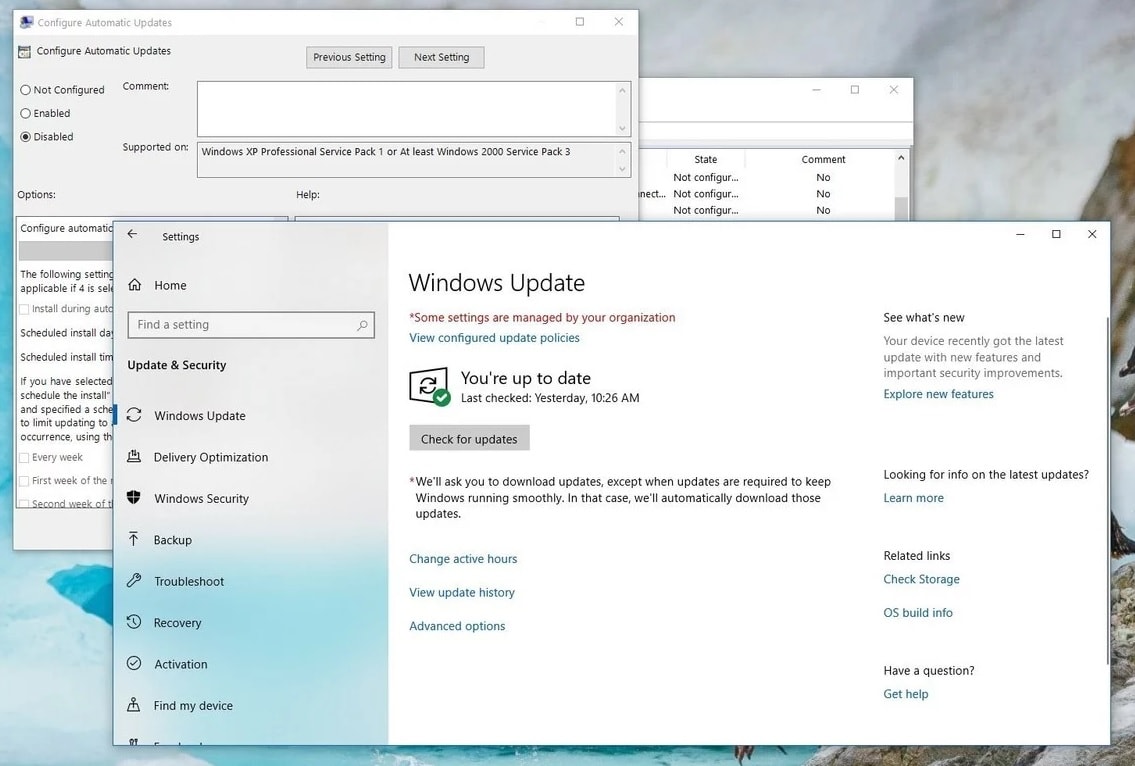This screenshot has width=1135, height=766.
Task: Click the Troubleshoot wrench icon
Action: [x=134, y=580]
